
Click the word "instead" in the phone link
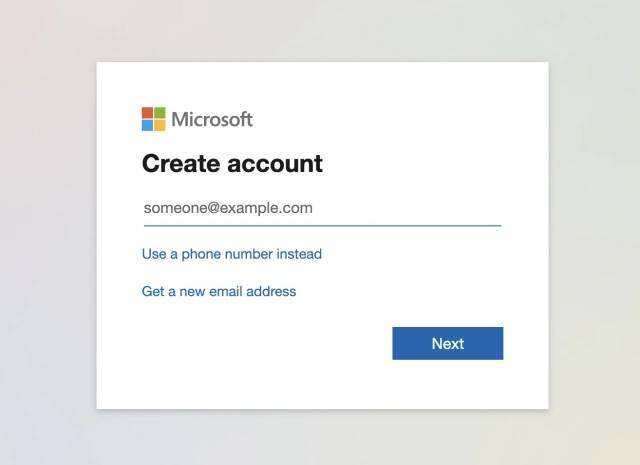click(299, 254)
